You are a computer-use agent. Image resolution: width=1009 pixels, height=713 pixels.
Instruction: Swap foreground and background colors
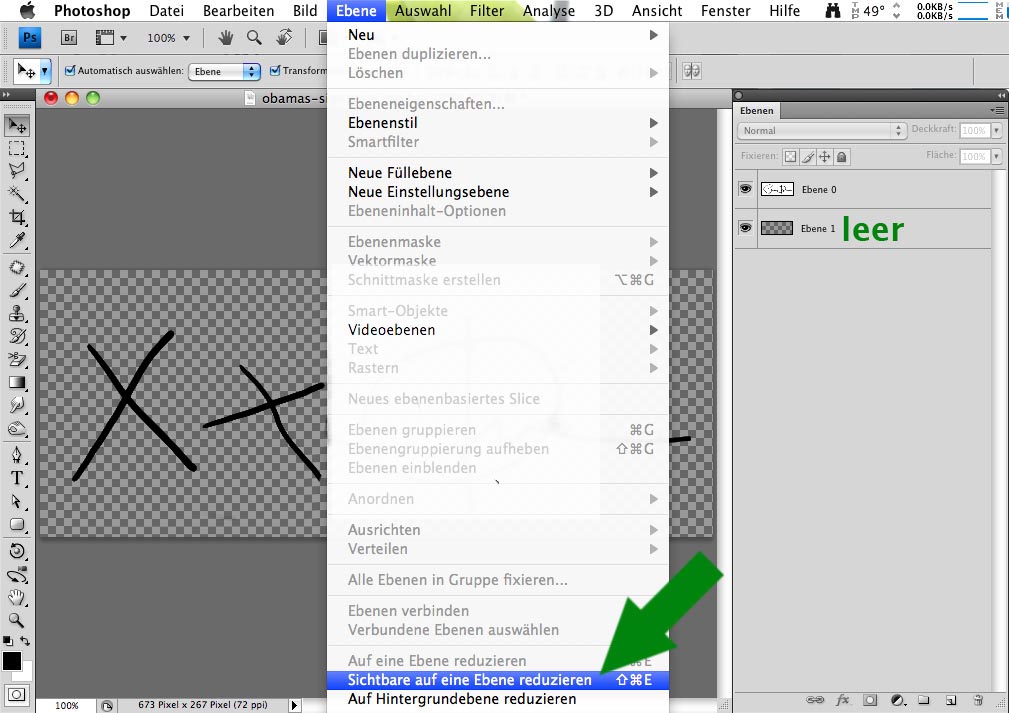click(x=25, y=641)
